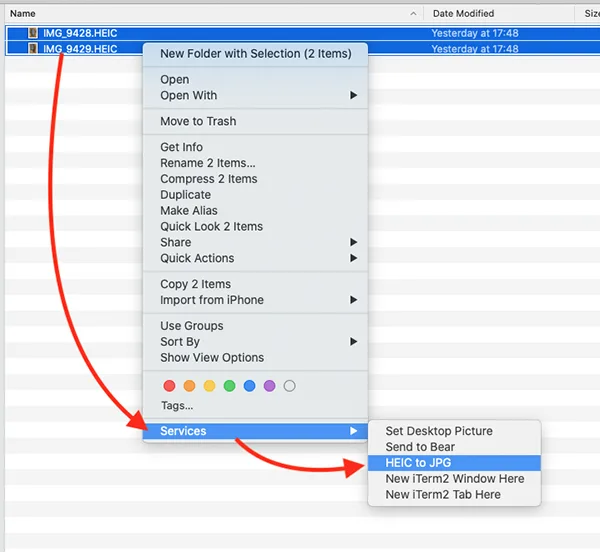Sort by the Date Modified column header
The image size is (600, 552).
463,13
